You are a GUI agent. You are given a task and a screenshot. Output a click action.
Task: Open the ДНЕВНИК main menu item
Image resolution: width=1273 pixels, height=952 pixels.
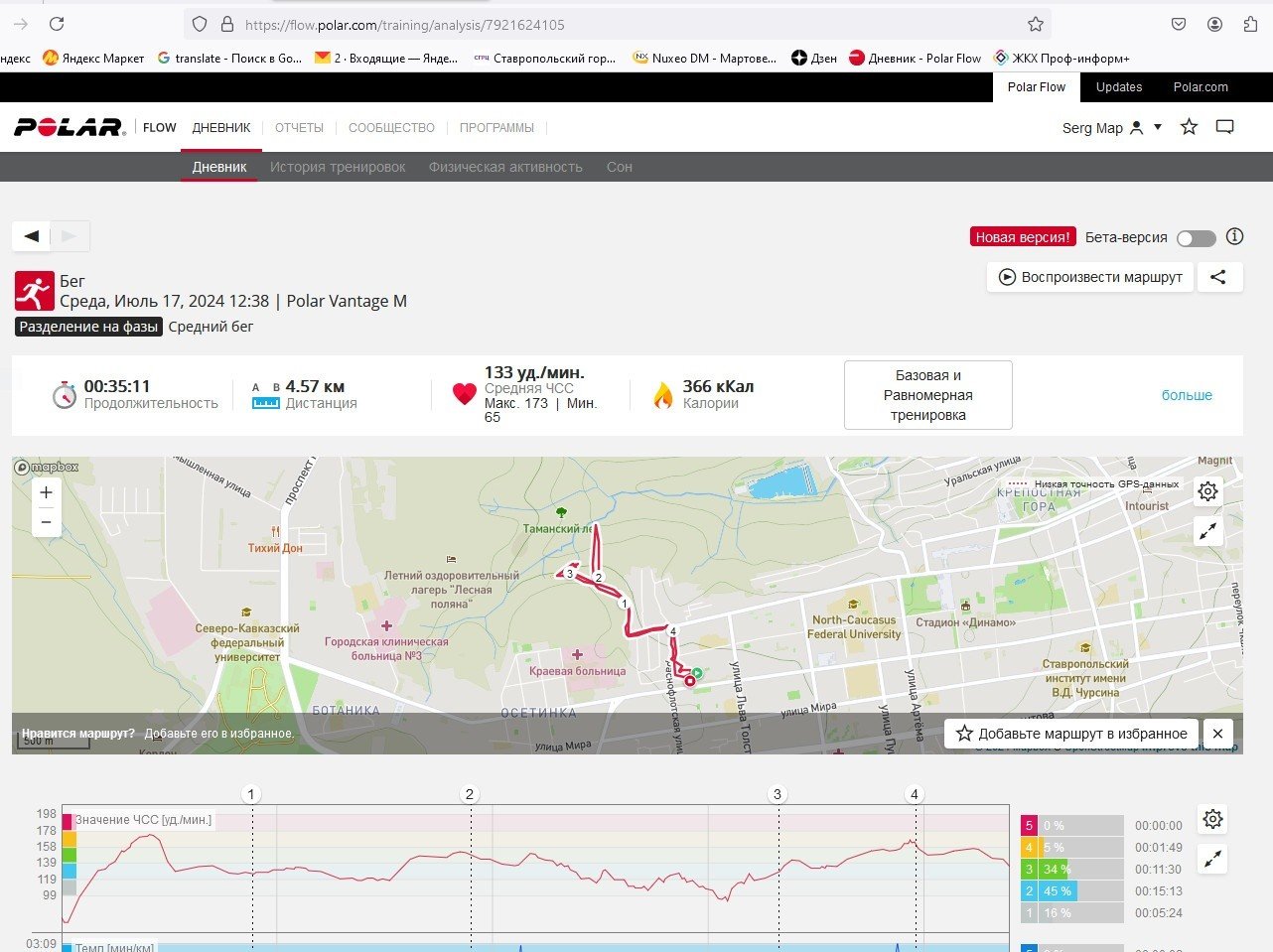[221, 128]
